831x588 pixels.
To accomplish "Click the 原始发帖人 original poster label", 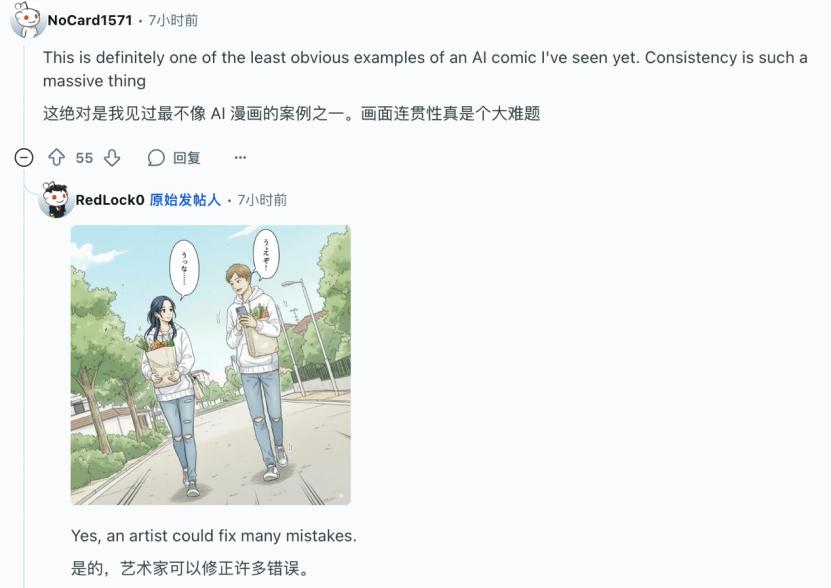I will (x=185, y=200).
